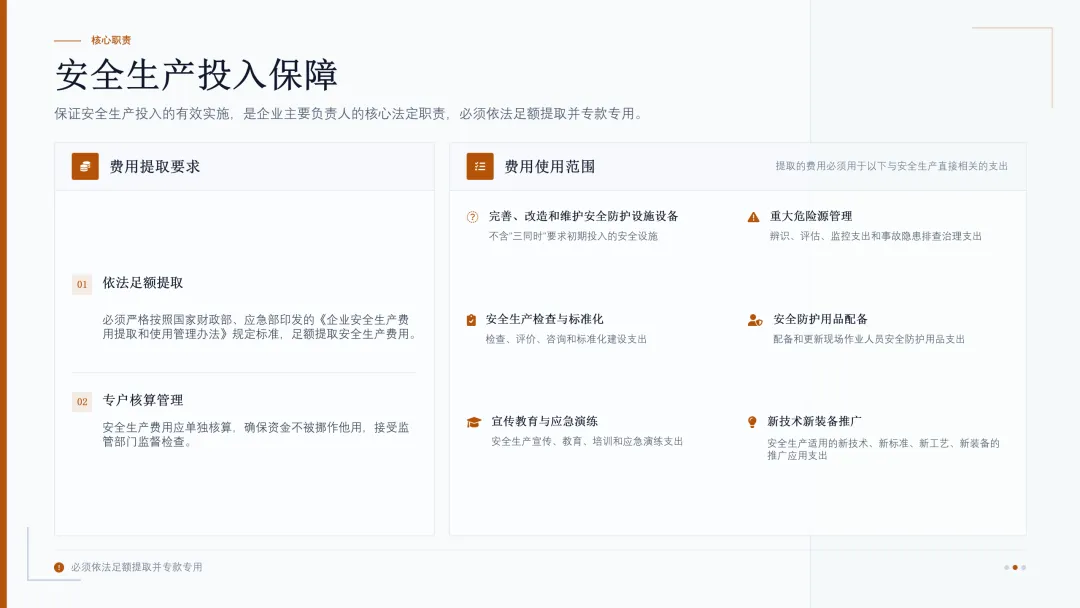Click the text 安全生产宣传、教育、培训和应急演练支出
1080x608 pixels.
587,441
